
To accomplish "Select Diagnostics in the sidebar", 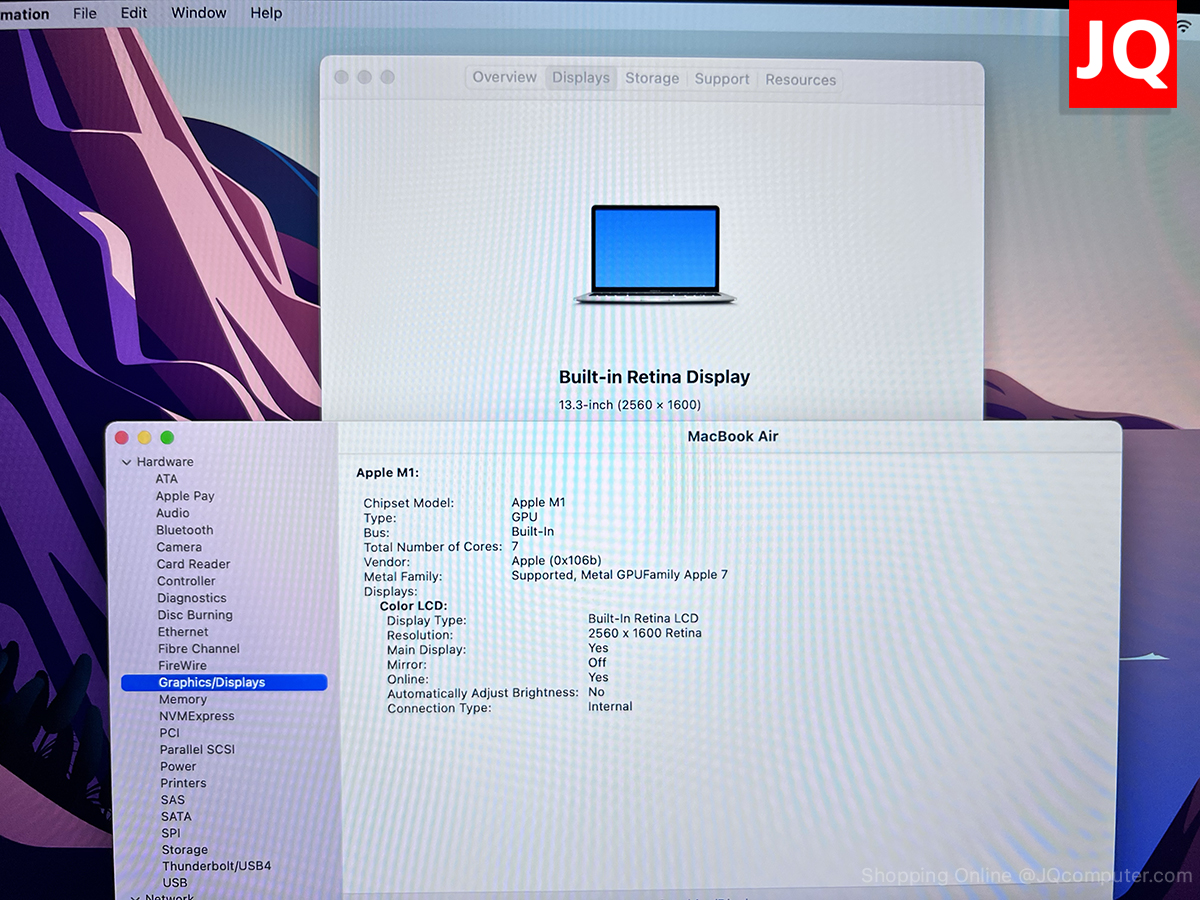I will pyautogui.click(x=192, y=598).
